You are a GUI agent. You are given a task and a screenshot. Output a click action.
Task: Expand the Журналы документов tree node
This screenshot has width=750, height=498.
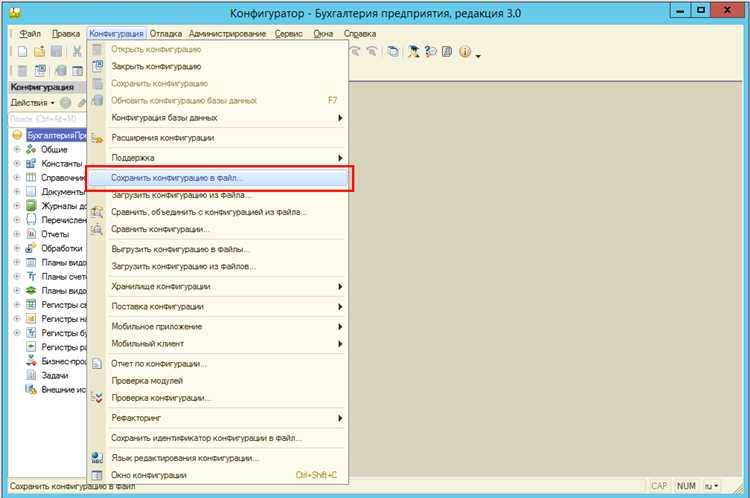pyautogui.click(x=17, y=206)
